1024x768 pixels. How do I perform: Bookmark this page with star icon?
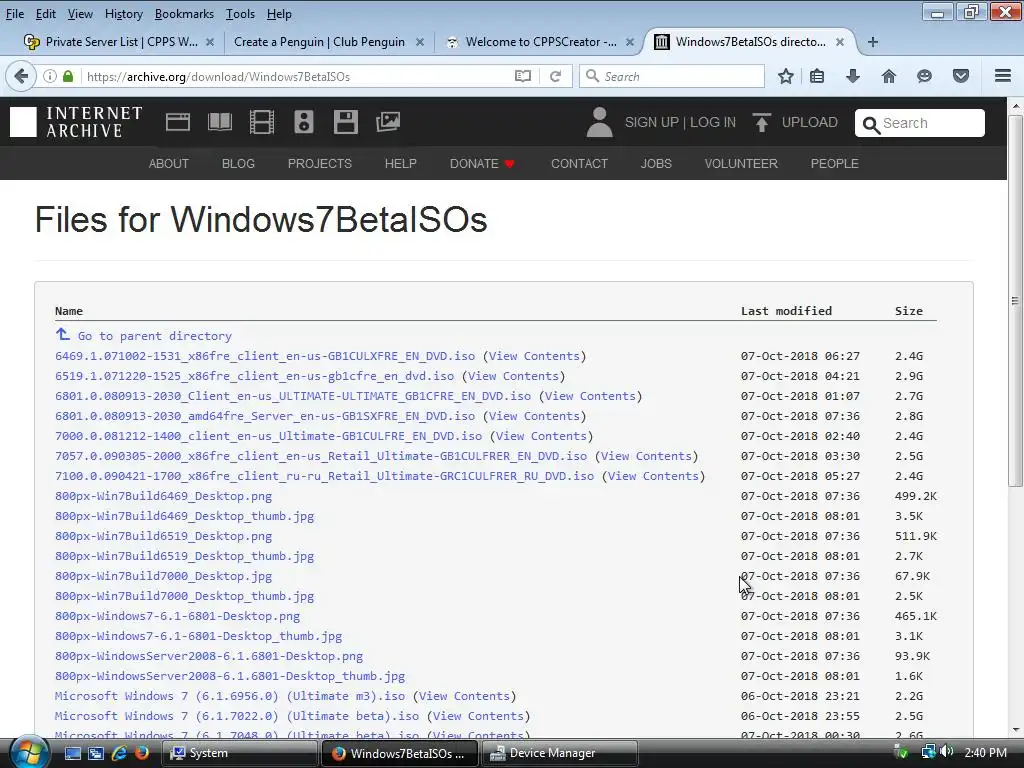click(x=786, y=76)
